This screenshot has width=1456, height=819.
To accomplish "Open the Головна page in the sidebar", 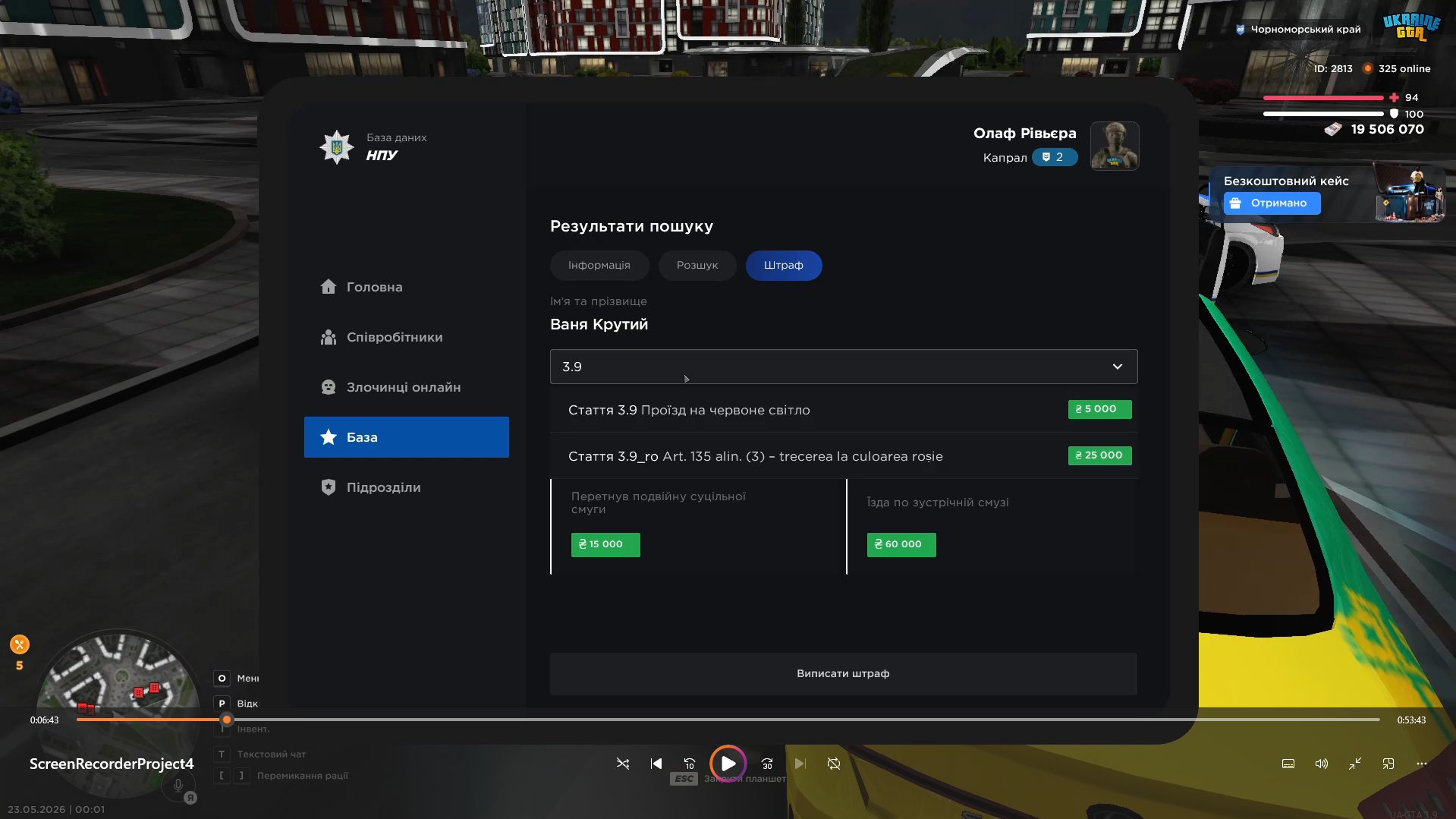I will point(407,287).
